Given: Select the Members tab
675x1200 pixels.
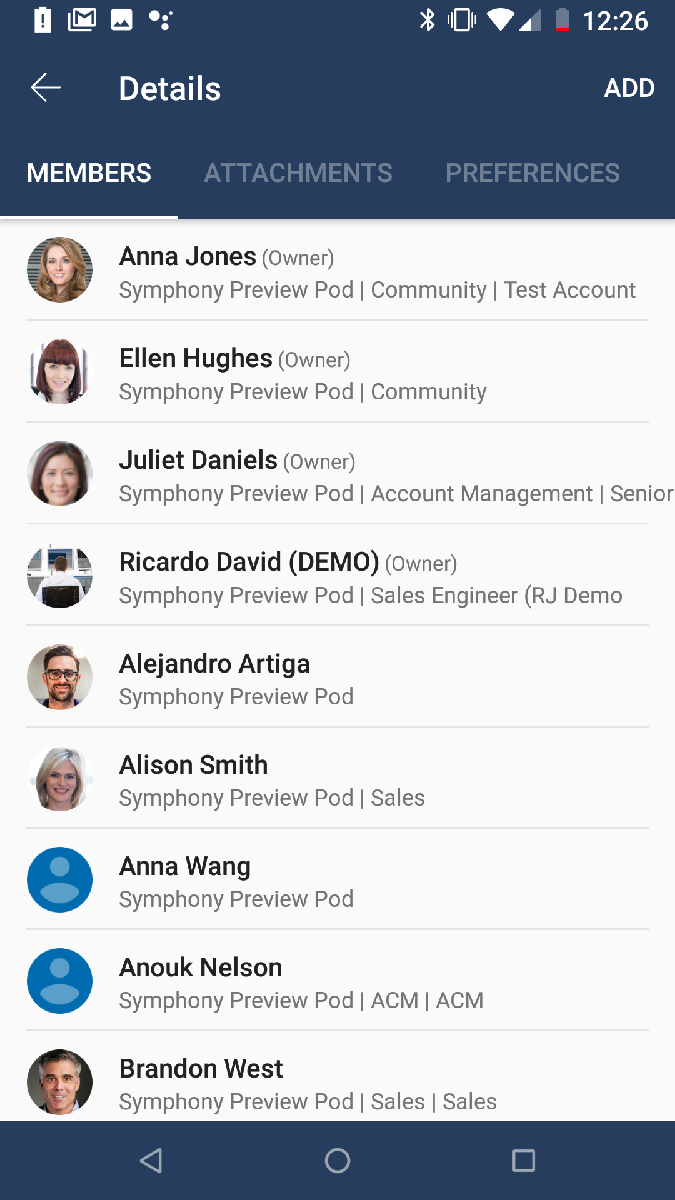Looking at the screenshot, I should (x=89, y=173).
